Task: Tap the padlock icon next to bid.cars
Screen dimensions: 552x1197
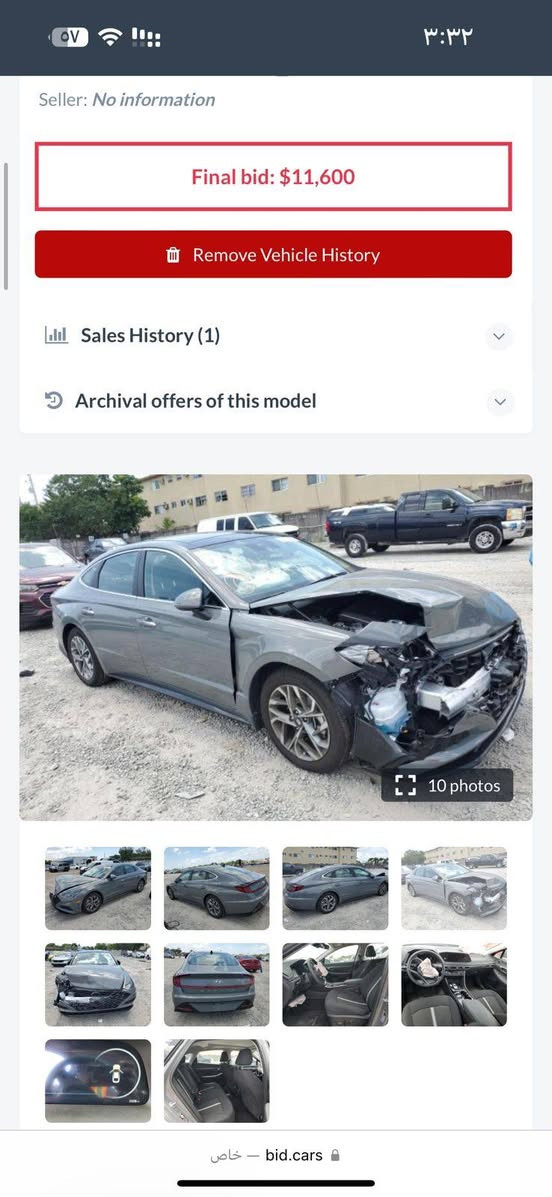Action: 334,1156
